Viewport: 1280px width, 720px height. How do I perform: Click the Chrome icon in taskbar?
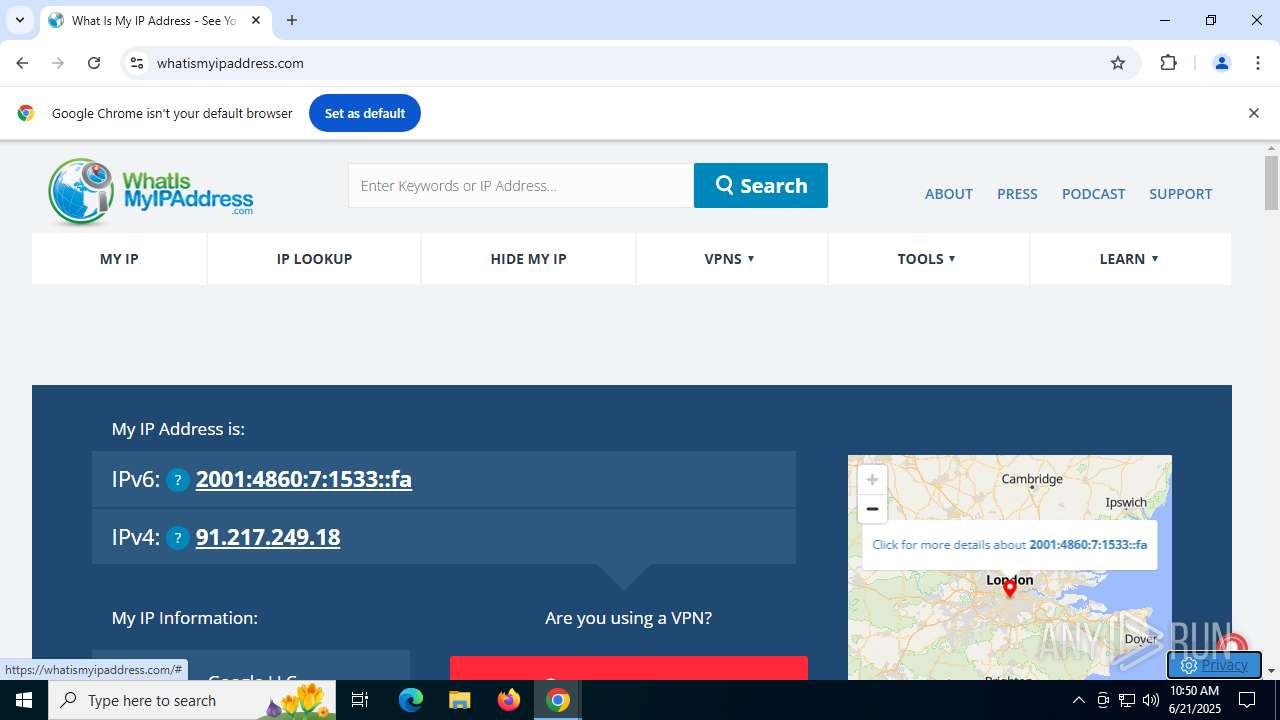coord(558,700)
